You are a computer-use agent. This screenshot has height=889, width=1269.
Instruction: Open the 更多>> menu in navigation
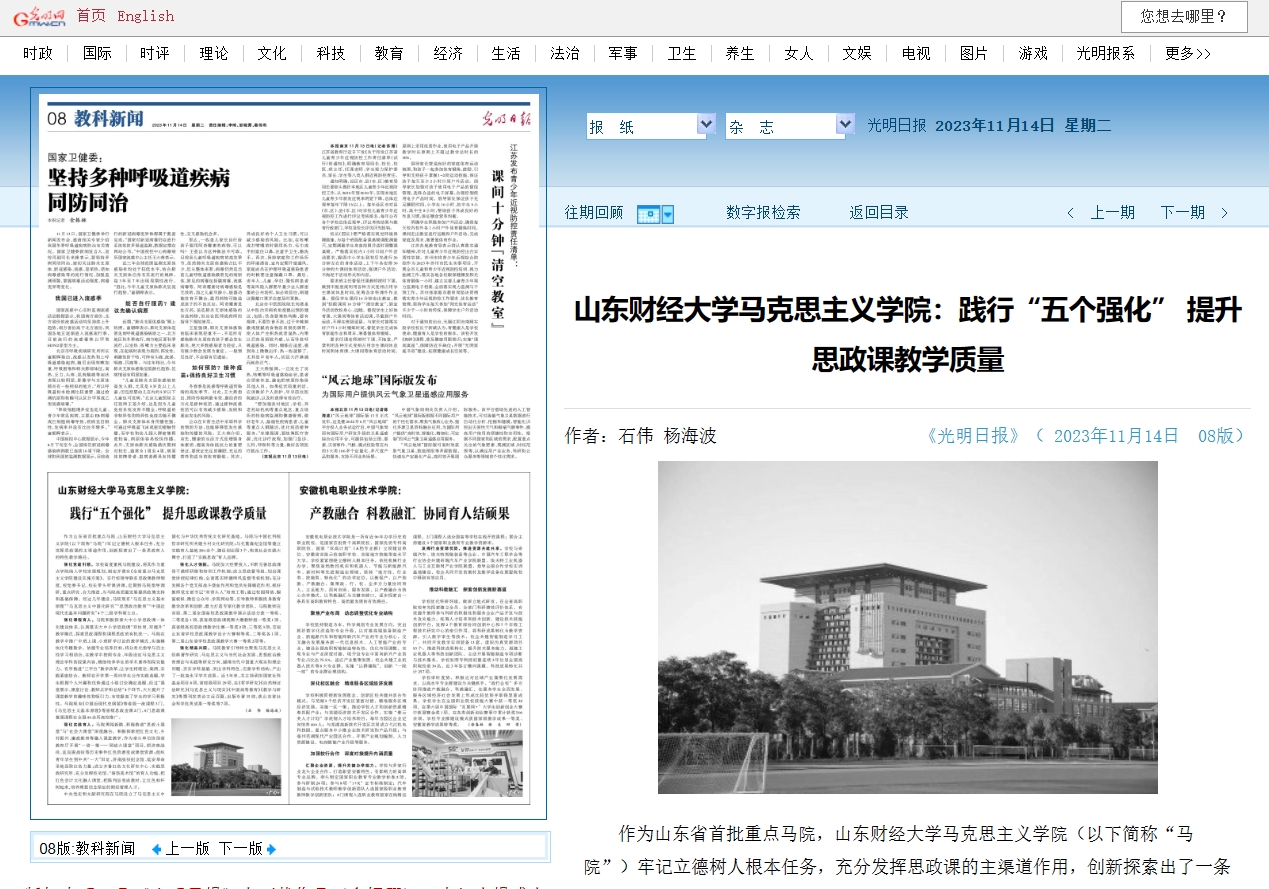point(1187,53)
